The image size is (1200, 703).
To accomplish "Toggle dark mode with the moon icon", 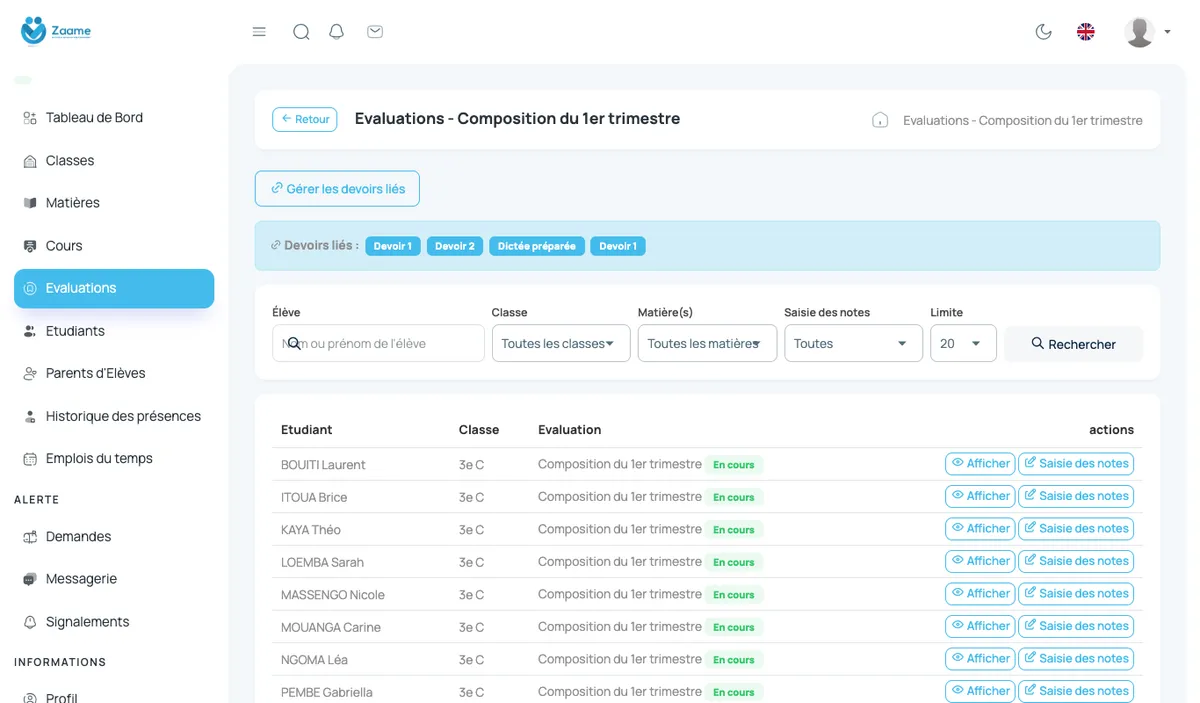I will pos(1043,32).
